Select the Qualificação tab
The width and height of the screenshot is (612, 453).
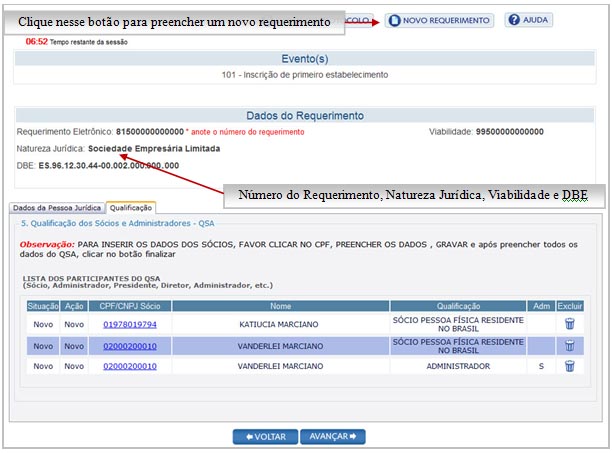tap(131, 206)
